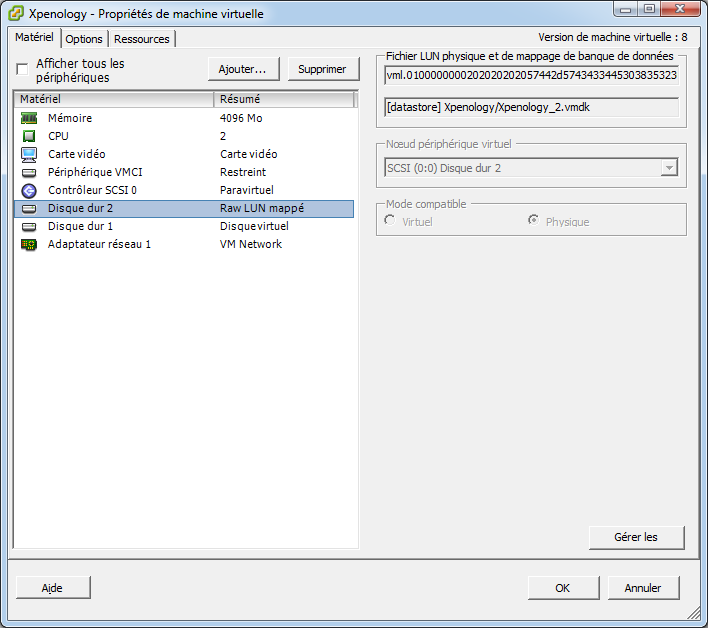This screenshot has width=708, height=628.
Task: Select the Carte vidéo hardware label
Action: point(77,154)
